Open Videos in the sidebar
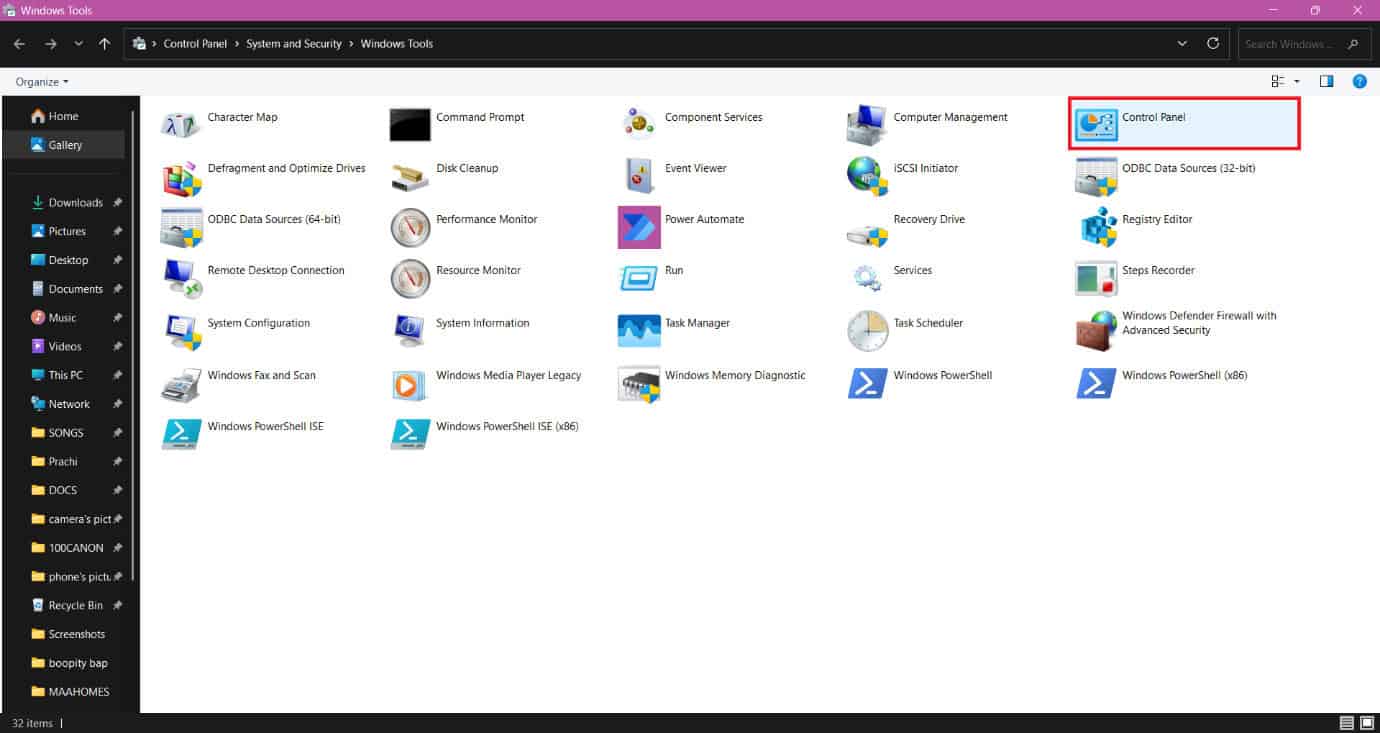This screenshot has height=733, width=1380. 64,346
